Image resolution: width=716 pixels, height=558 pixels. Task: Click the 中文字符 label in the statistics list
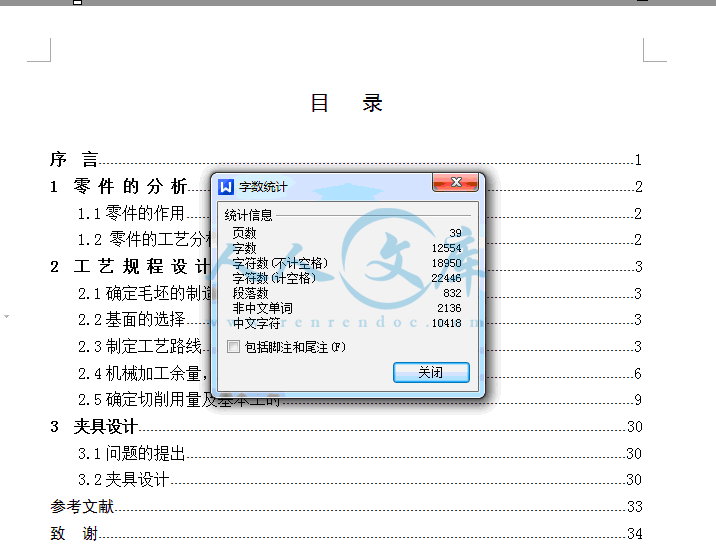256,323
